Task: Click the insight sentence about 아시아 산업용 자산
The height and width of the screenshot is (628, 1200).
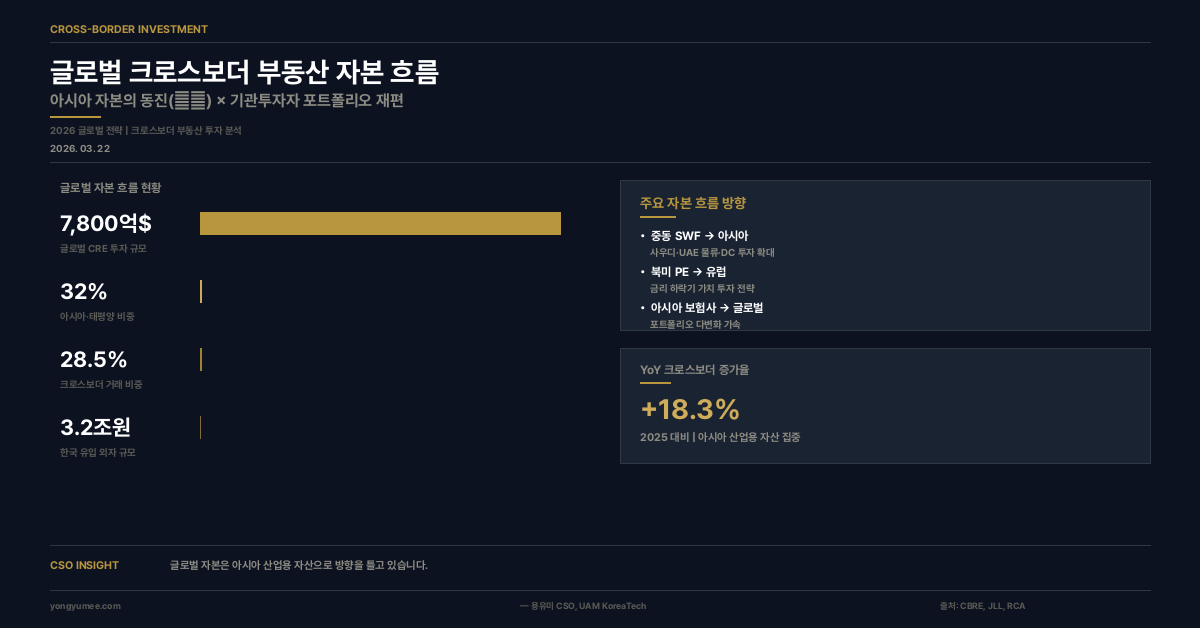Action: [298, 565]
